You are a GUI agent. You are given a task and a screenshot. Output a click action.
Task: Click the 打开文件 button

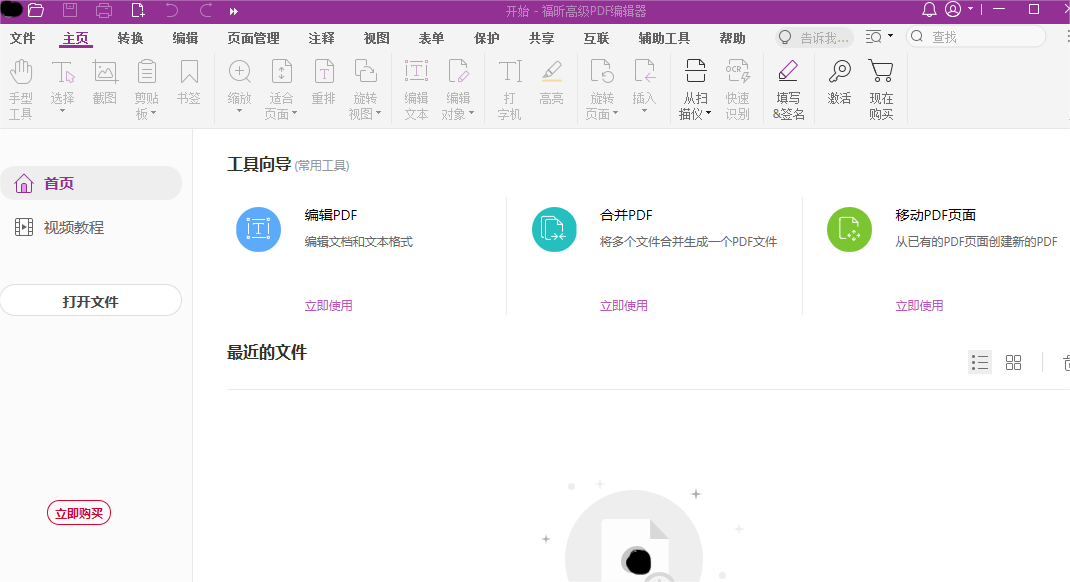[91, 300]
